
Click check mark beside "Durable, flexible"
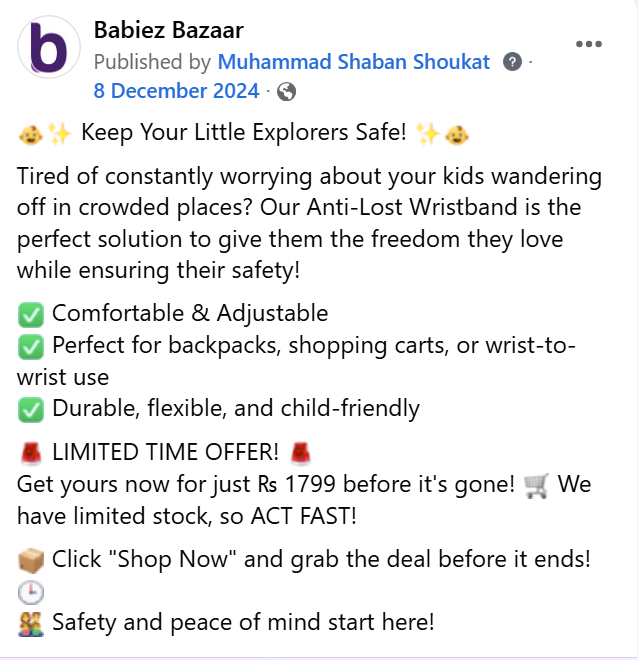31,409
